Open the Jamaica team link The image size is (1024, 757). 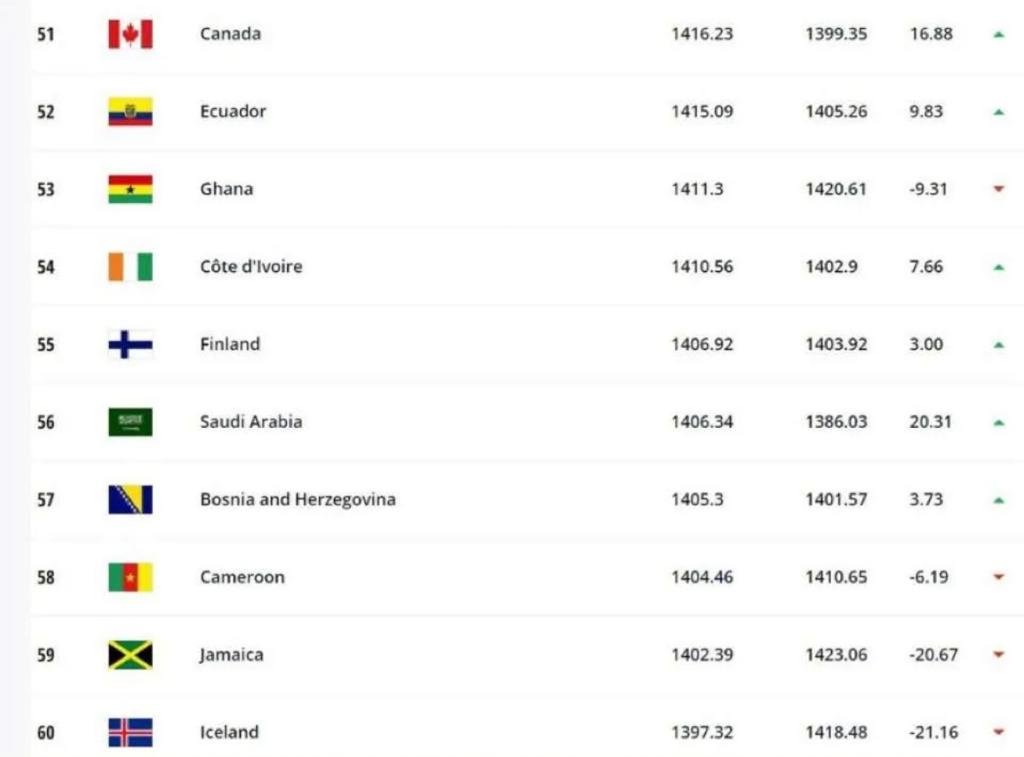click(x=231, y=655)
